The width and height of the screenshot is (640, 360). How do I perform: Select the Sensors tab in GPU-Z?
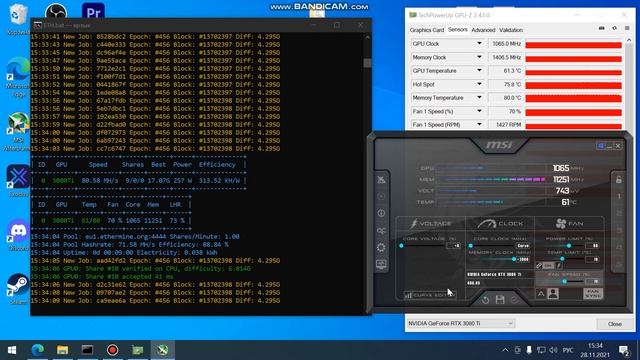[458, 30]
